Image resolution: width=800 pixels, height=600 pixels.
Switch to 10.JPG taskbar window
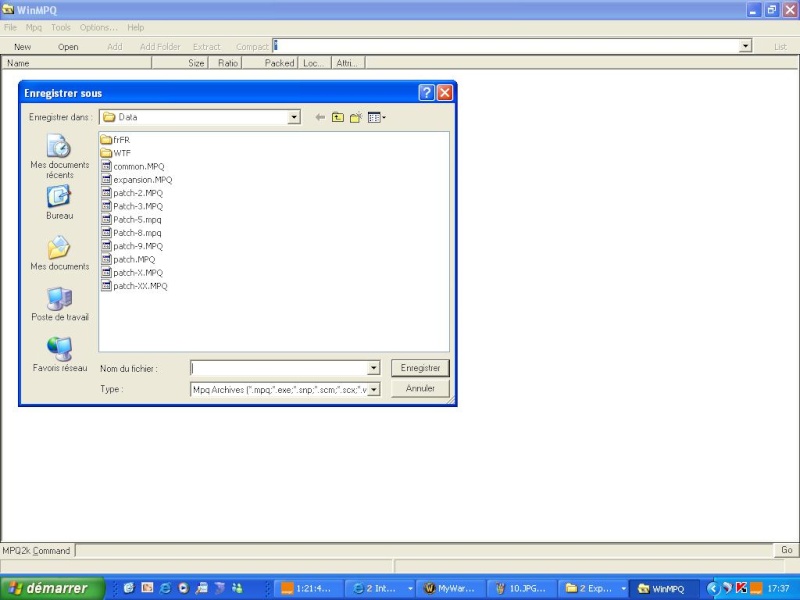tap(522, 589)
